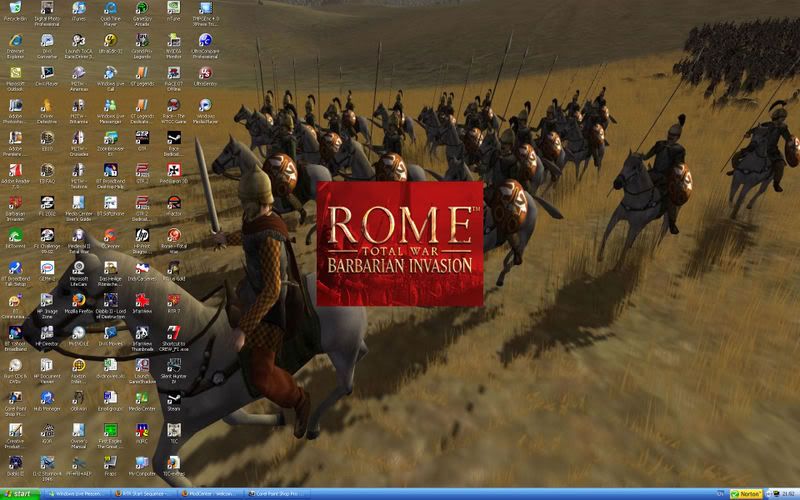Open the Microsoft Outlook desktop shortcut
Screen dimensions: 800x500
(15, 73)
